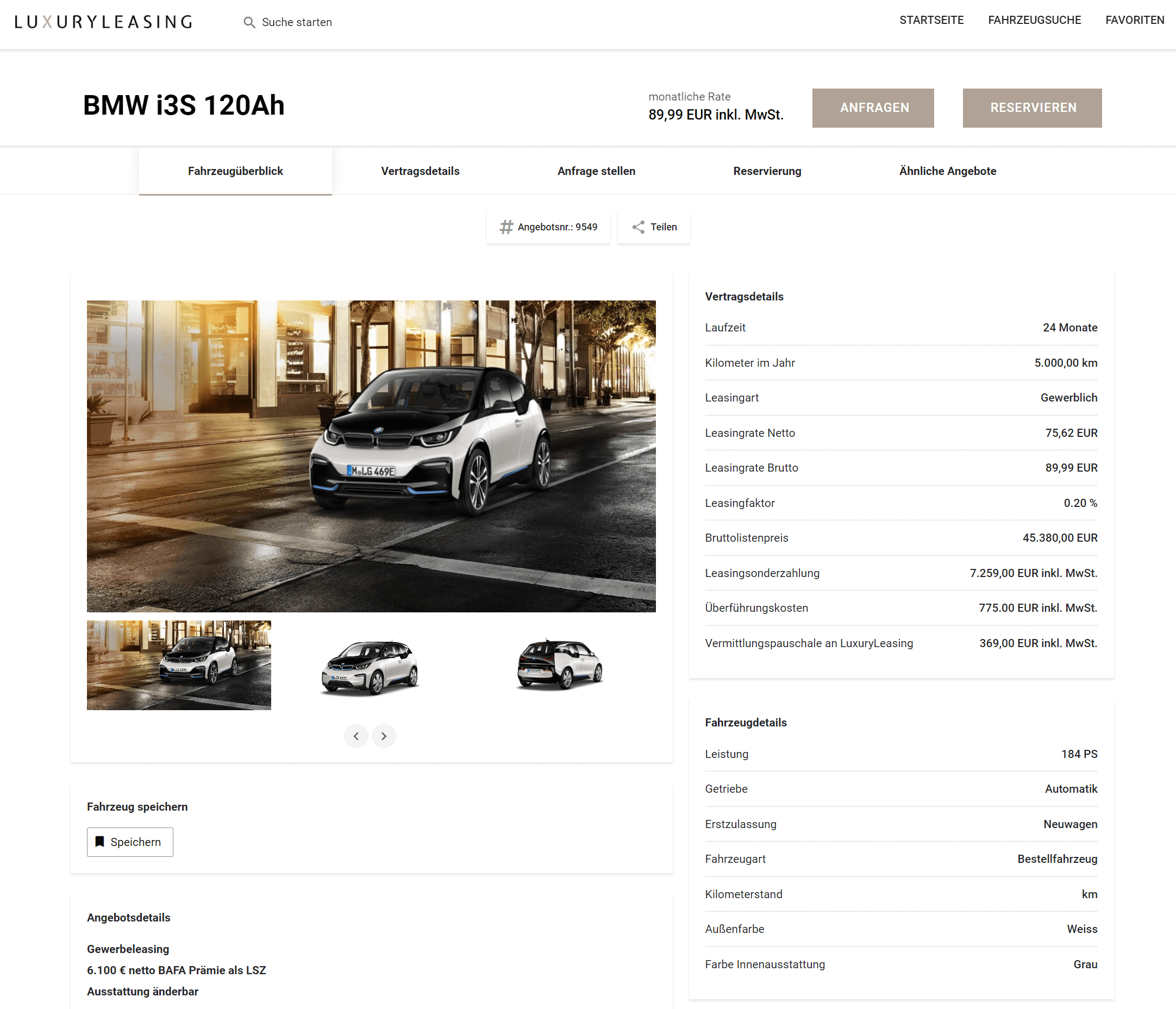Go to next gallery image arrow
Viewport: 1176px width, 1009px height.
(x=384, y=736)
